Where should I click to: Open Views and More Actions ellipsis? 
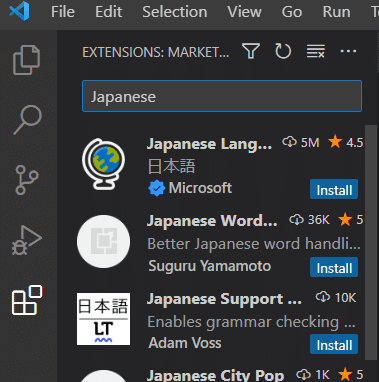[x=348, y=51]
